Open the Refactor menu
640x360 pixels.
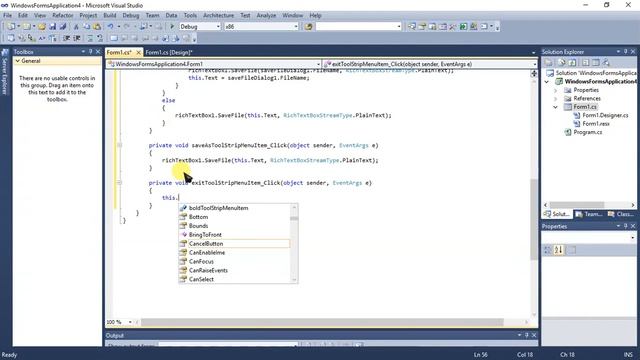62,16
